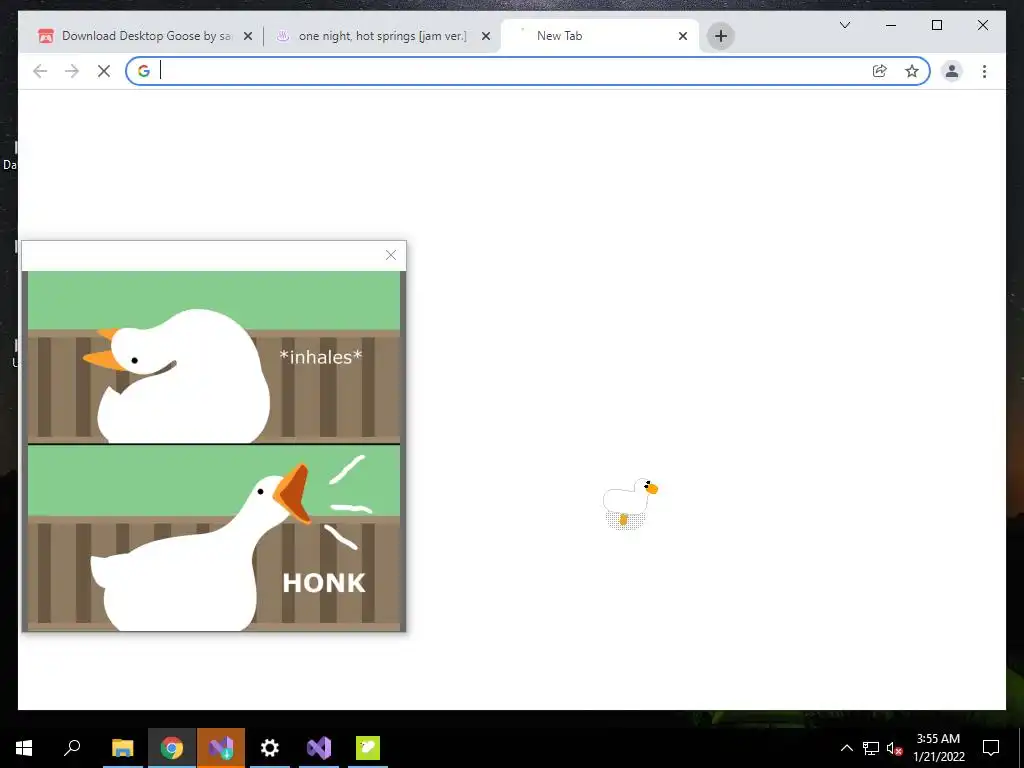Image resolution: width=1024 pixels, height=768 pixels.
Task: Close the Download Desktop Goose tab
Action: [x=248, y=37]
